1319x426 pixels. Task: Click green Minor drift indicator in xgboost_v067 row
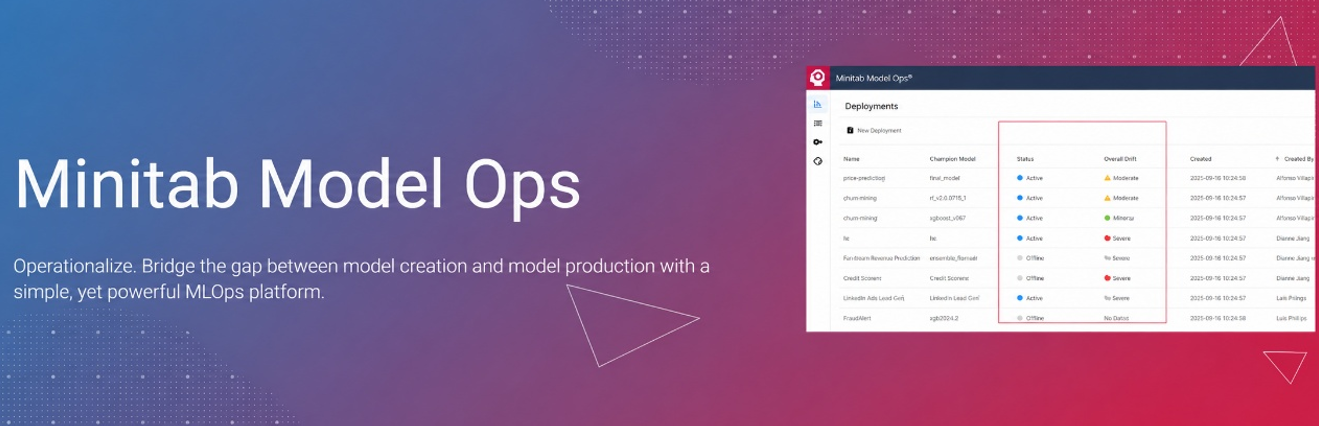[1118, 218]
